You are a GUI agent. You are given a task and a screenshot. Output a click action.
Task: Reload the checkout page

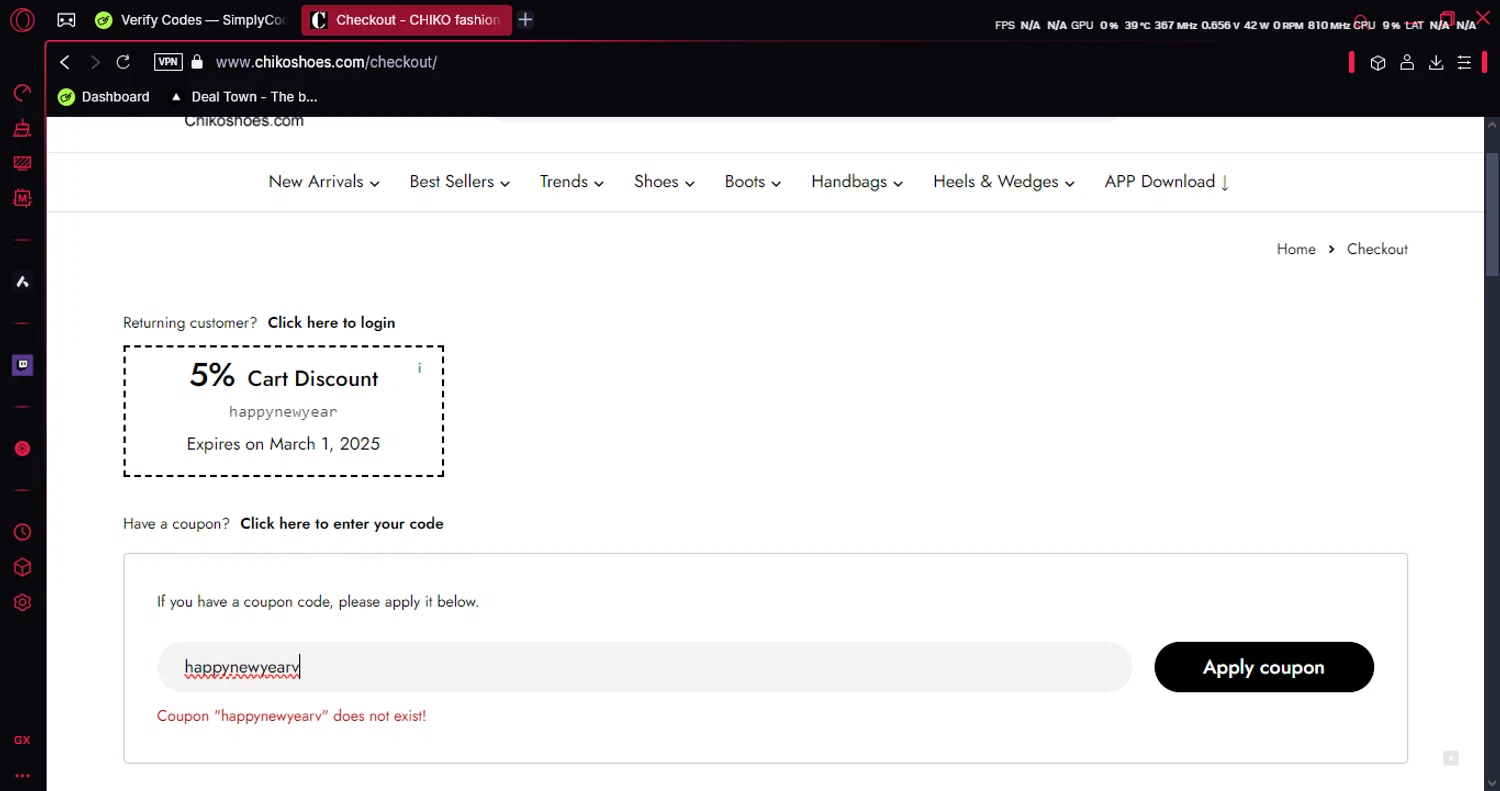(x=123, y=62)
